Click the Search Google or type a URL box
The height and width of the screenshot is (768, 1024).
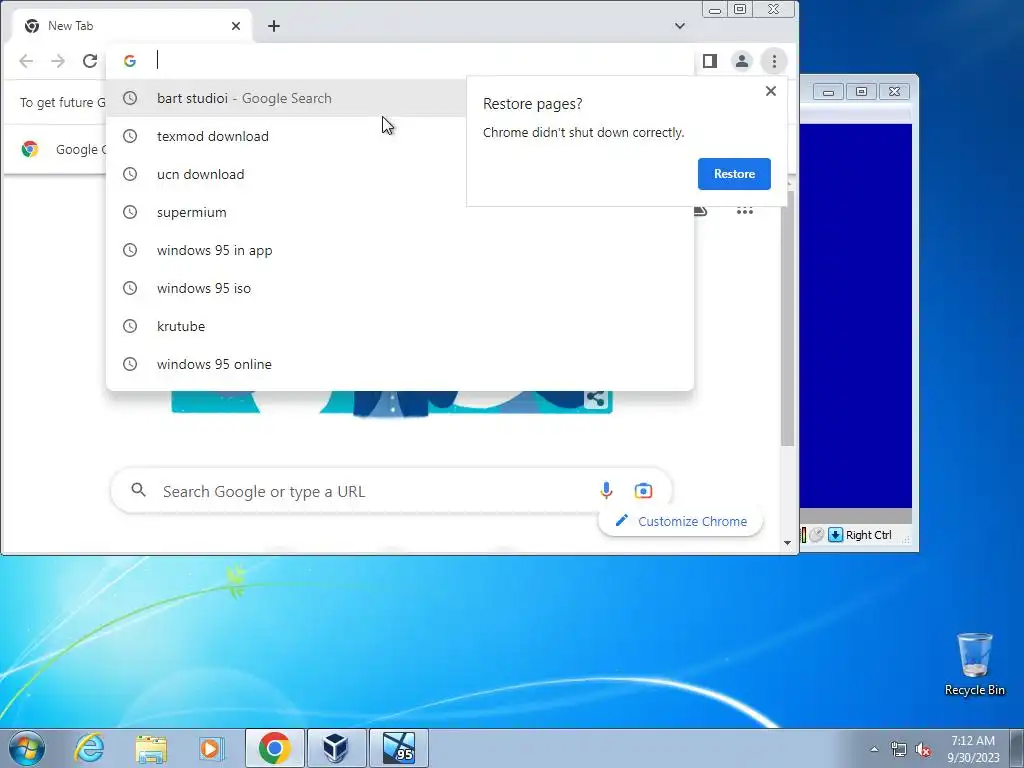tap(392, 491)
